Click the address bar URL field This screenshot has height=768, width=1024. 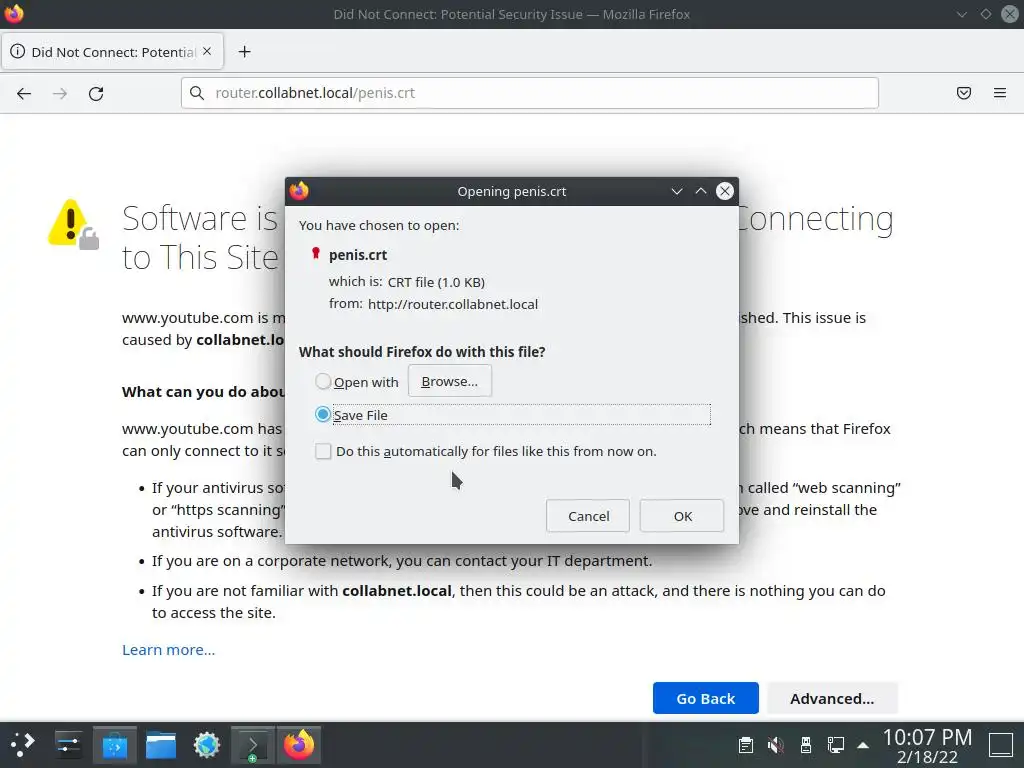click(530, 93)
